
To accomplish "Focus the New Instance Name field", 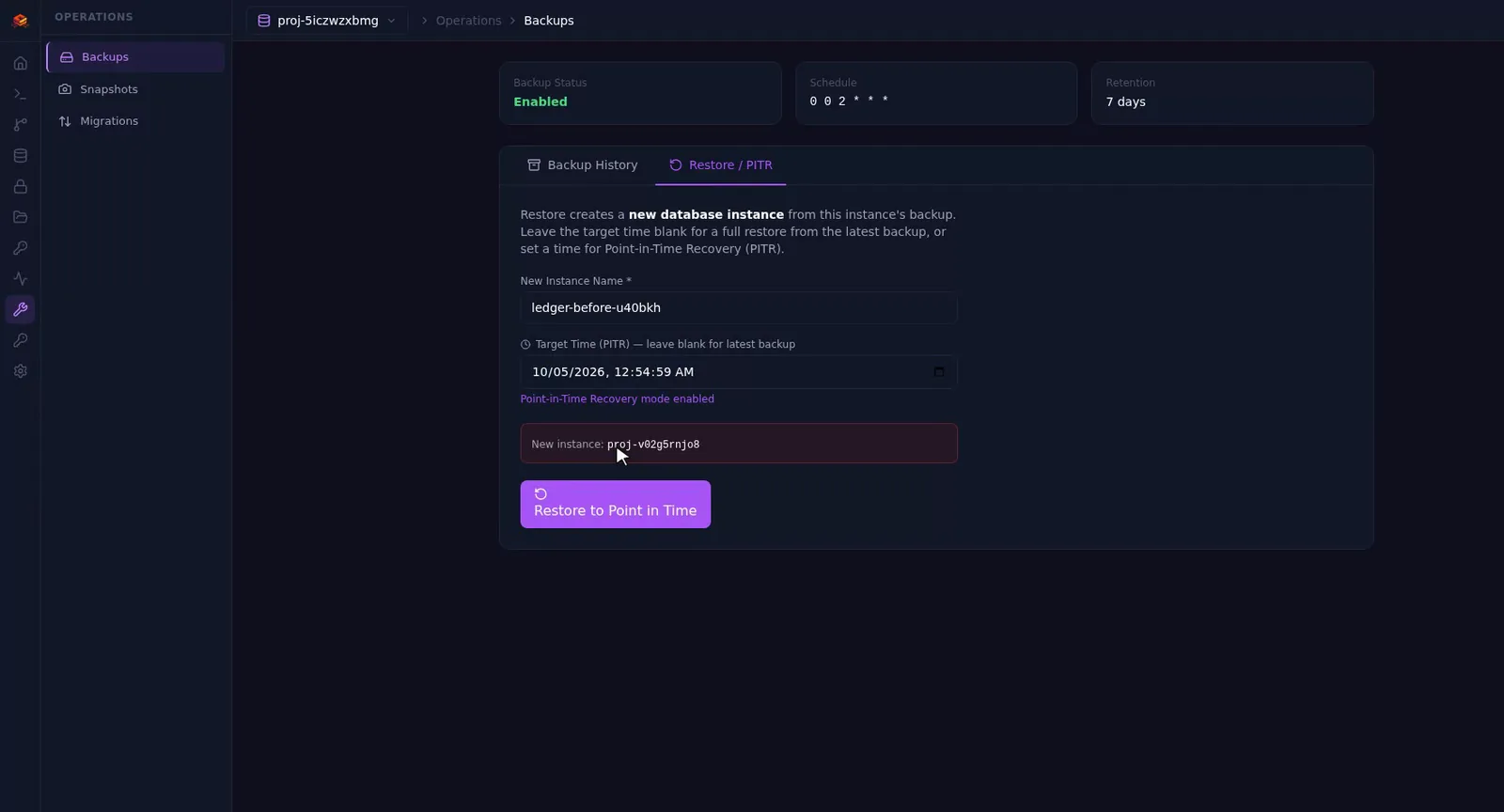I will coord(739,308).
